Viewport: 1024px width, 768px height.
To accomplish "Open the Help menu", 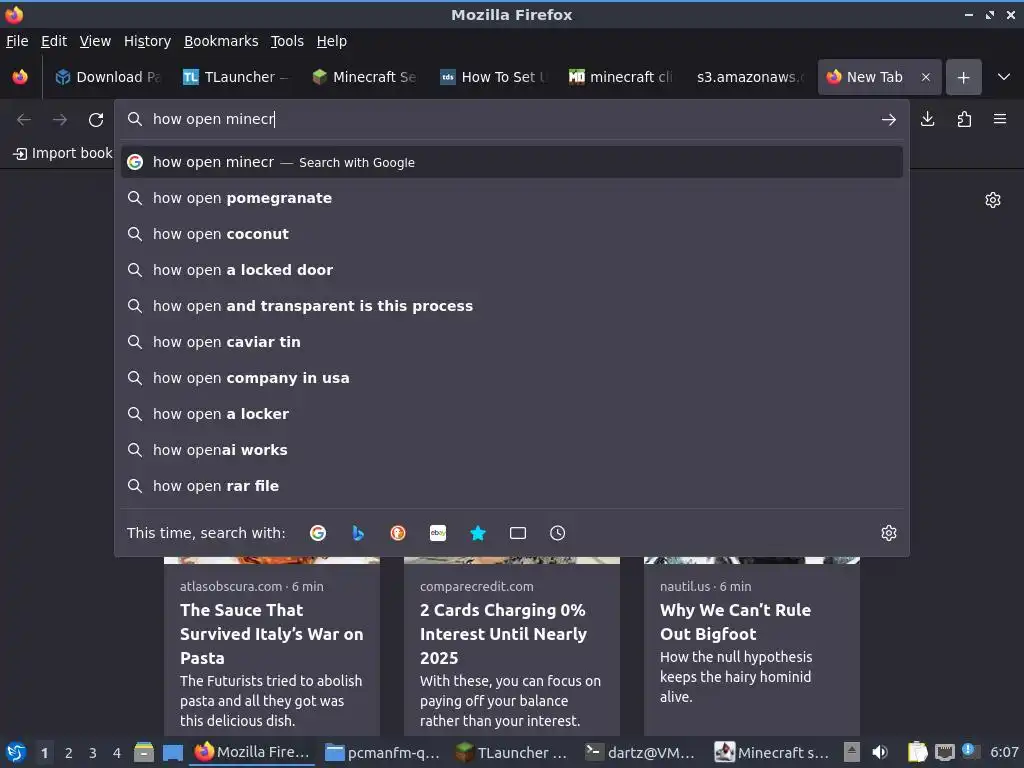I will (332, 41).
